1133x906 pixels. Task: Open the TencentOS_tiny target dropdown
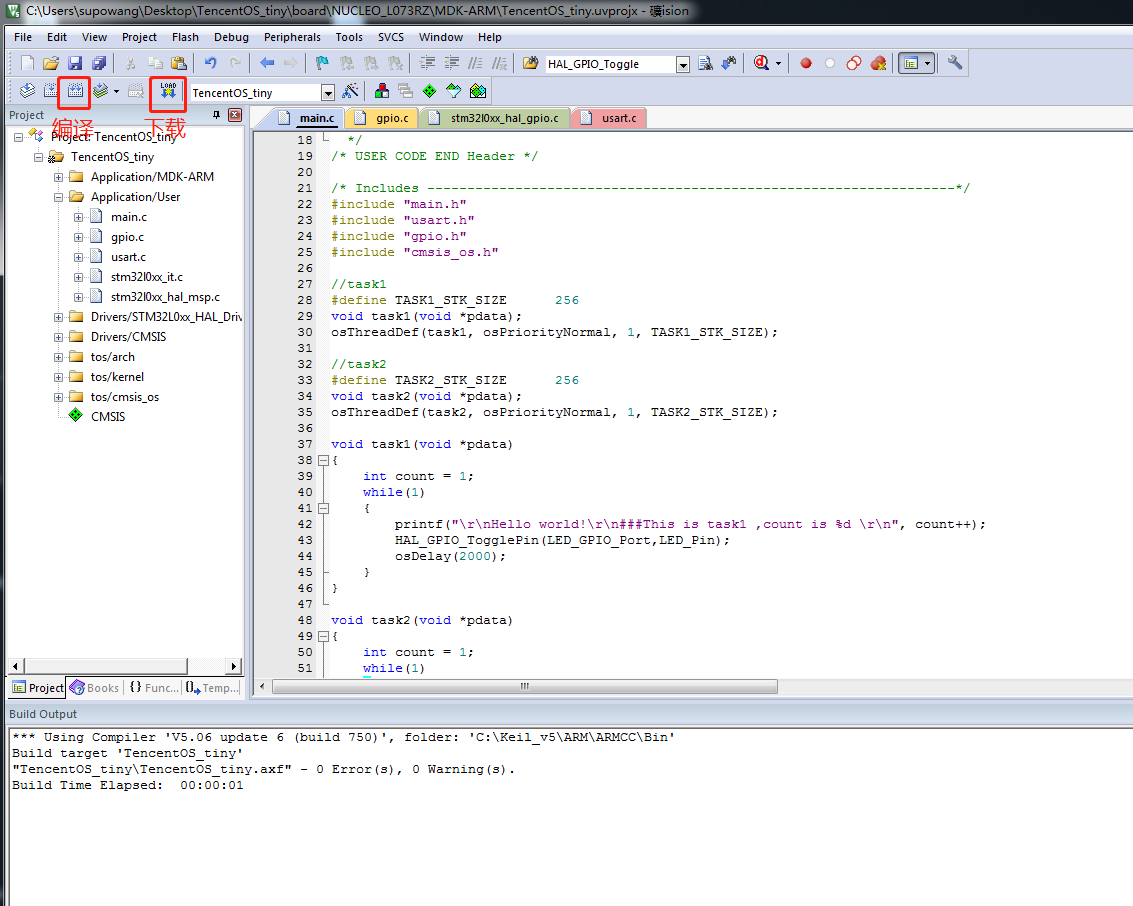click(x=328, y=92)
